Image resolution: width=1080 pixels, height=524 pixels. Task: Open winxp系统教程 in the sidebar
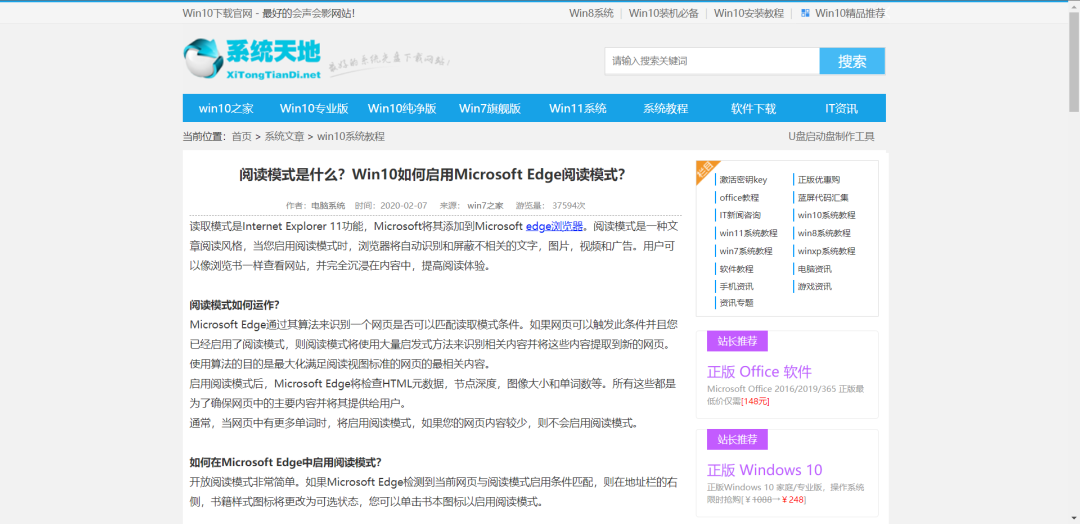point(827,251)
